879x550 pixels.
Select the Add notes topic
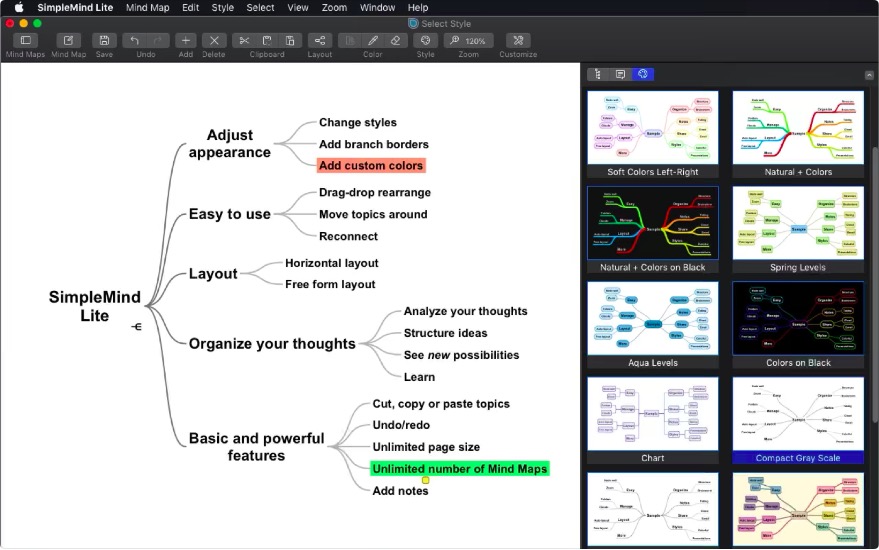pos(400,491)
